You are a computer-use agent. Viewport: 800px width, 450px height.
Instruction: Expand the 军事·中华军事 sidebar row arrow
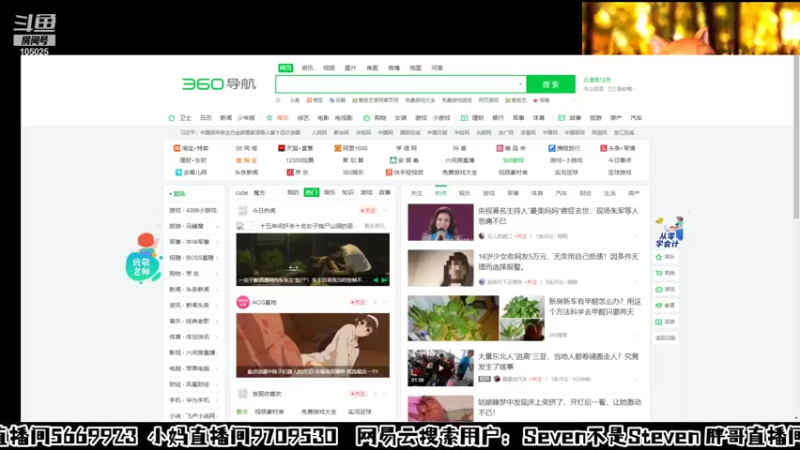(x=217, y=242)
